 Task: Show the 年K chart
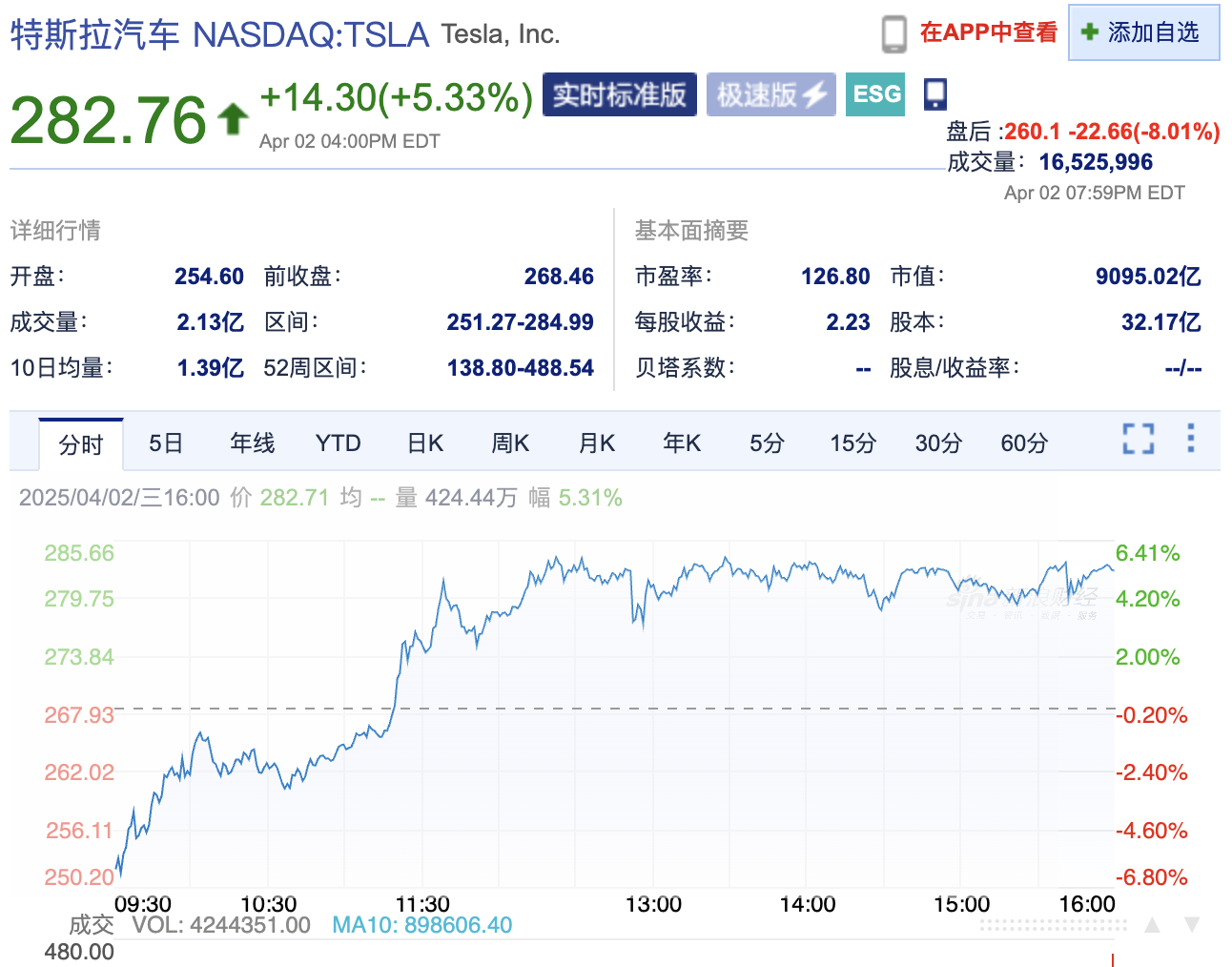[x=682, y=443]
